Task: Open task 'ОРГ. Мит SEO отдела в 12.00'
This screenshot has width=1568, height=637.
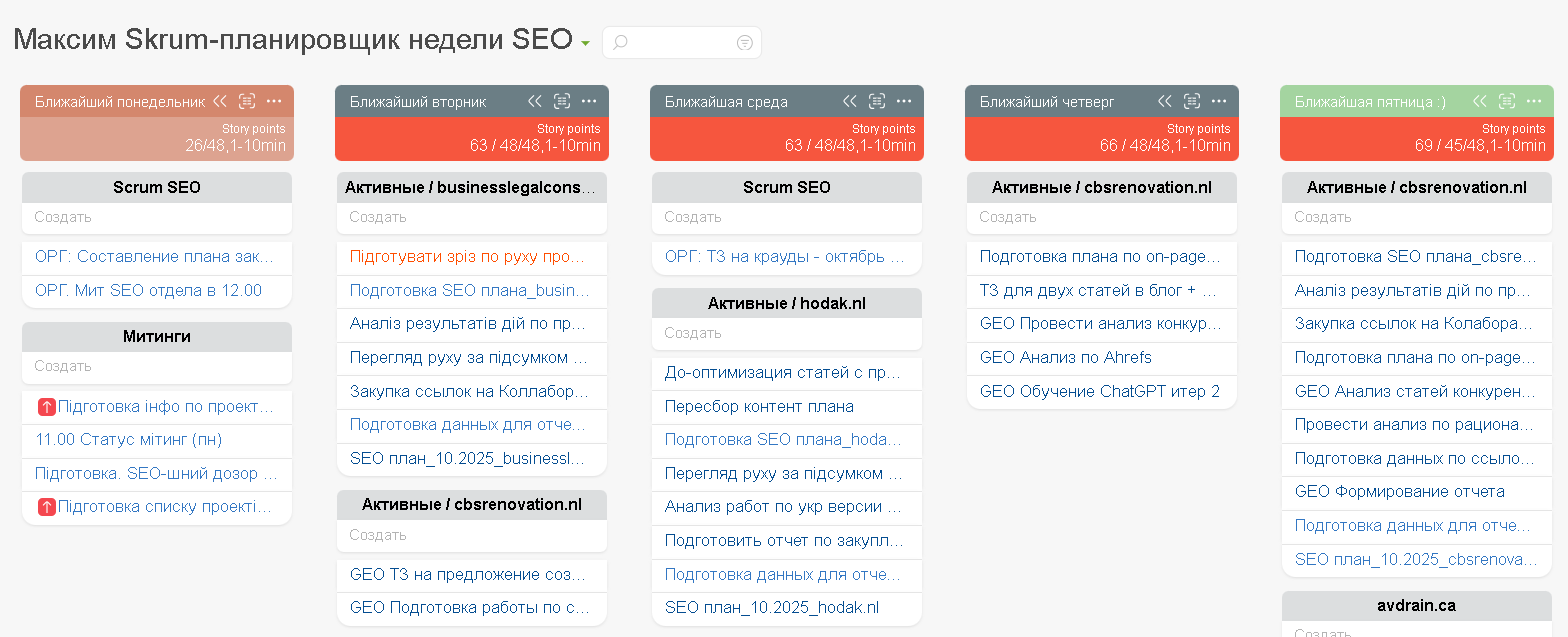Action: 148,291
